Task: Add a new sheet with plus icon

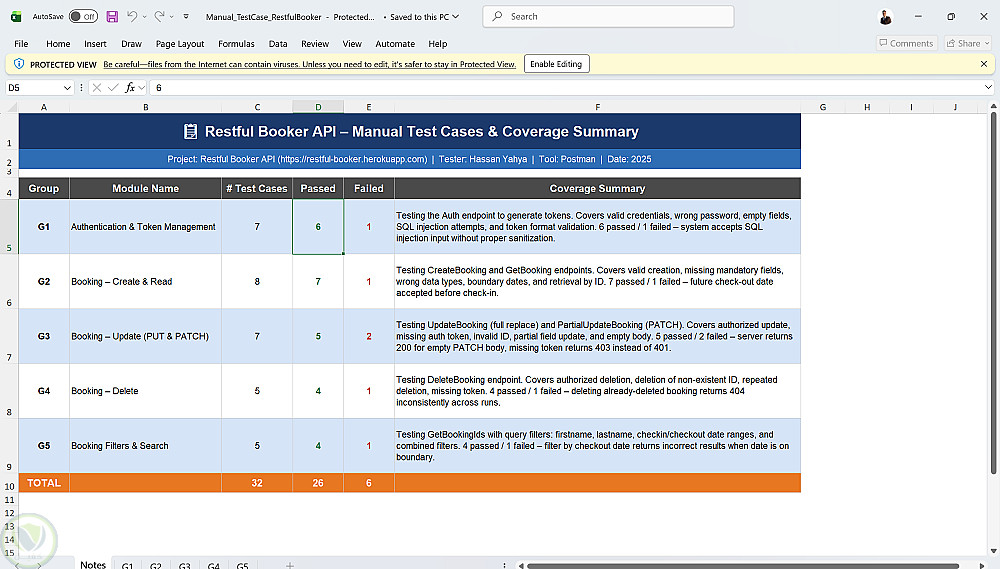Action: click(290, 565)
